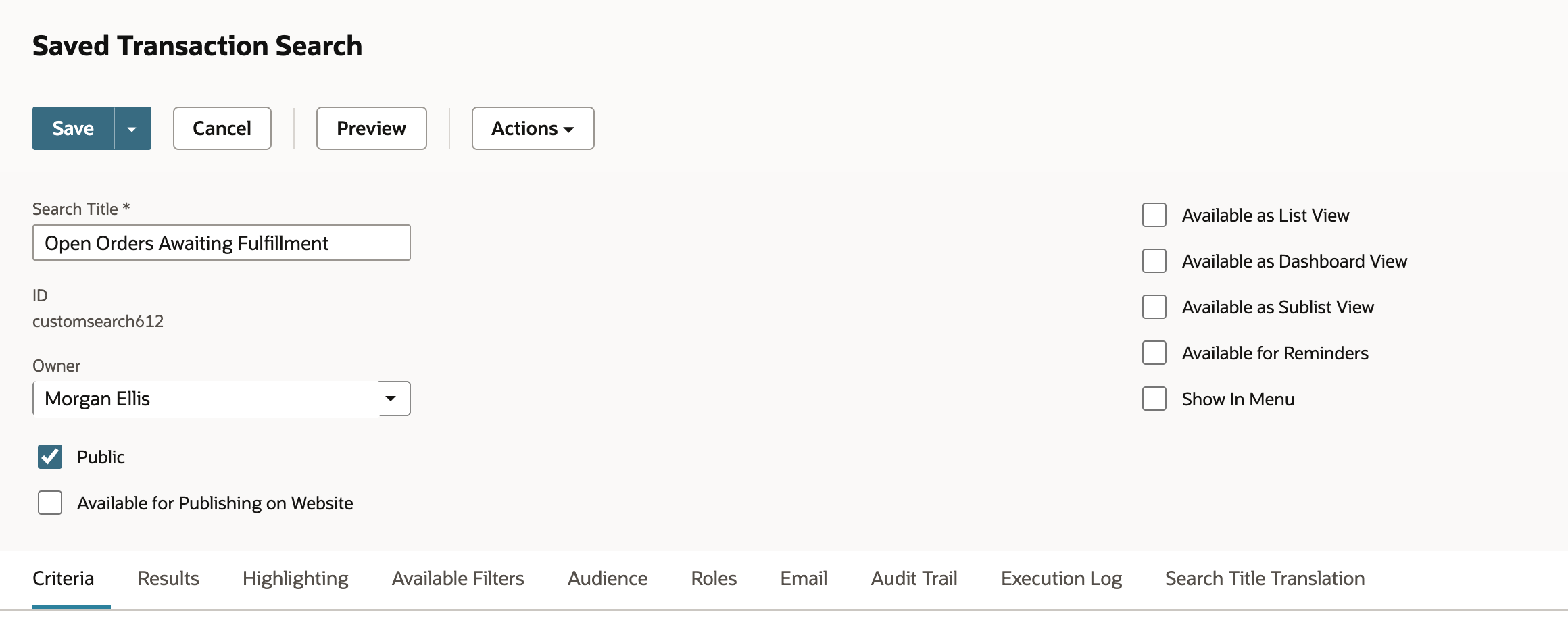Switch to the Results tab
Screen dimensions: 1568x631
tap(168, 578)
